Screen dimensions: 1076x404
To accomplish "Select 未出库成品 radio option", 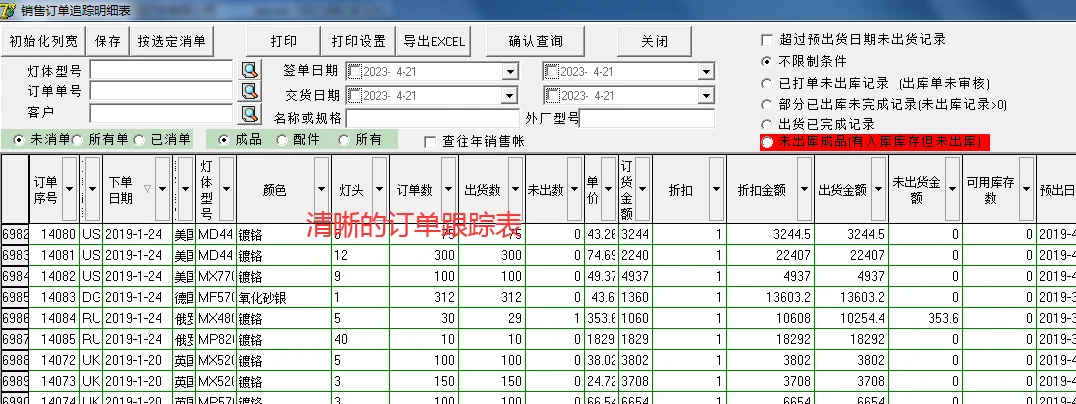I will (x=767, y=142).
